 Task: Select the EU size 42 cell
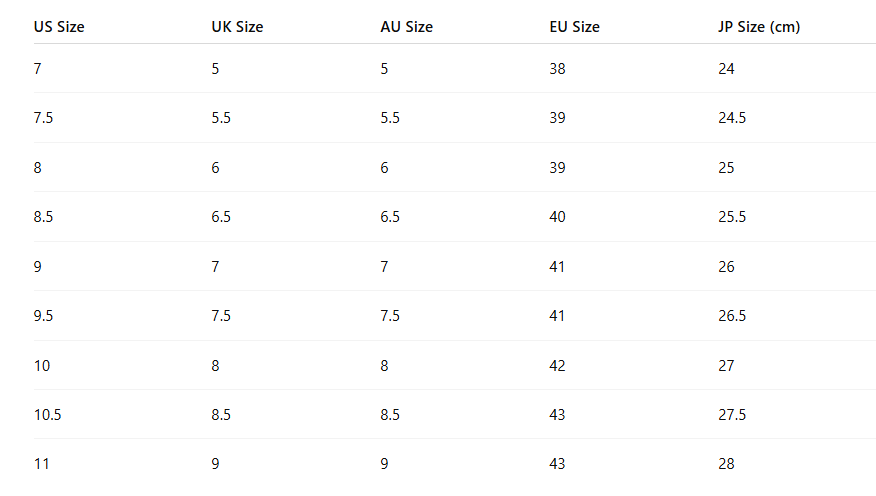click(x=557, y=366)
